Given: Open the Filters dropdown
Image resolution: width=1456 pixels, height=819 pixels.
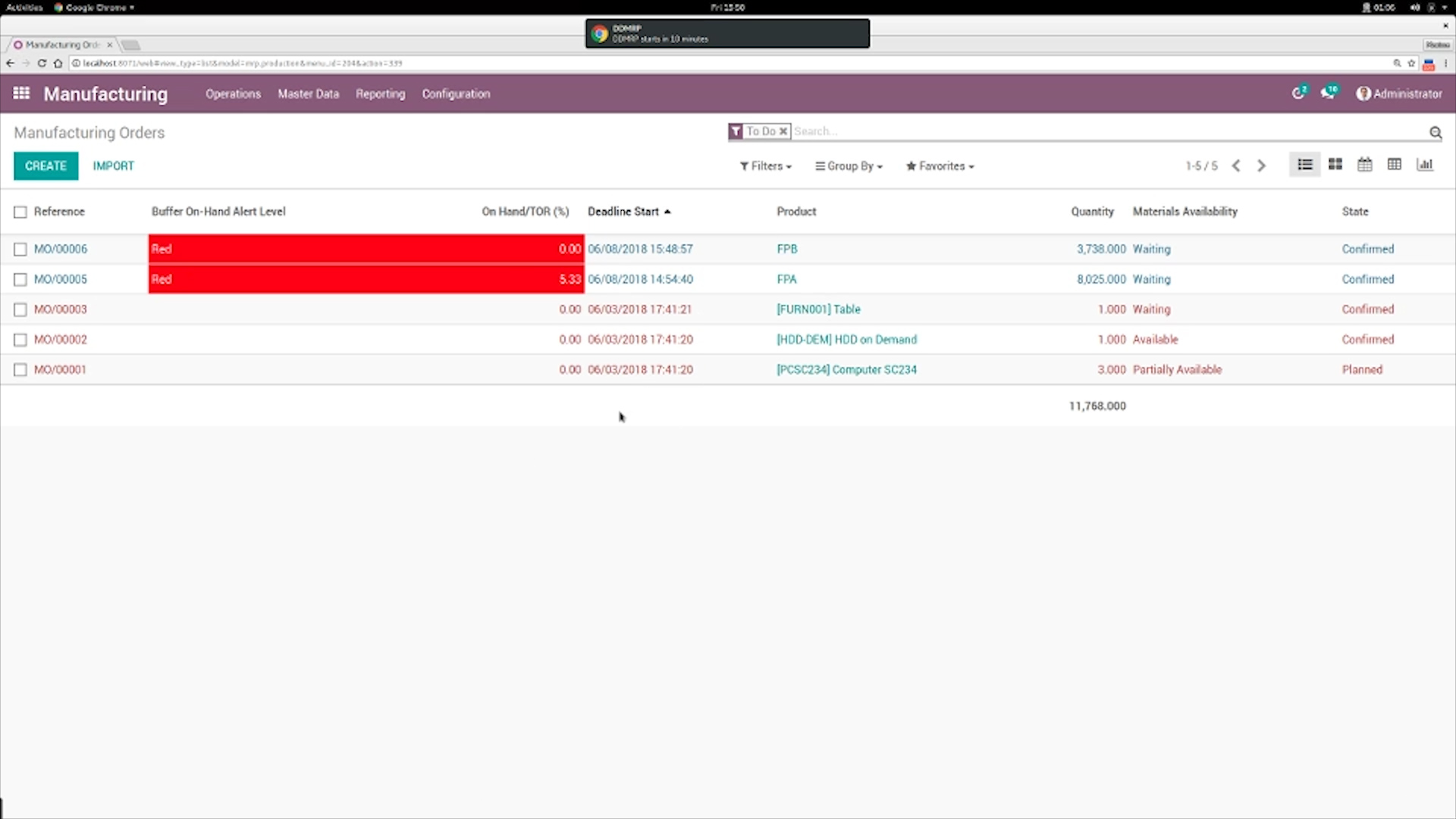Looking at the screenshot, I should point(765,166).
